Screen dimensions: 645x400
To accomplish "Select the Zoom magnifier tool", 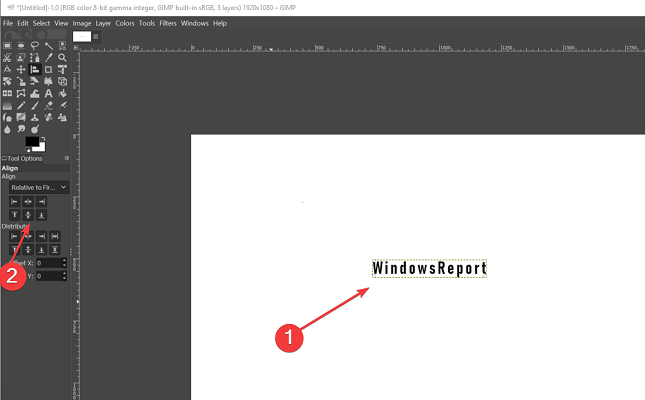I will [62, 58].
